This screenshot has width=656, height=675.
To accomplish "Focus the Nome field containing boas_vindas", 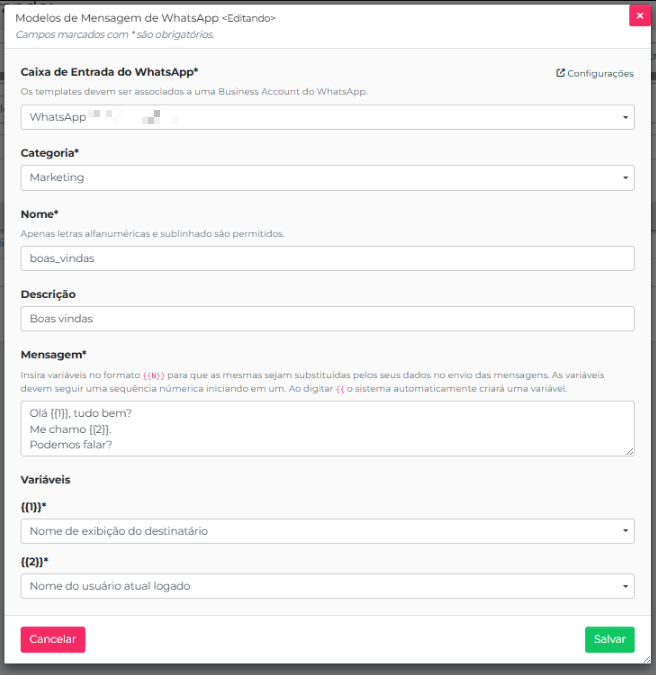I will pyautogui.click(x=327, y=258).
